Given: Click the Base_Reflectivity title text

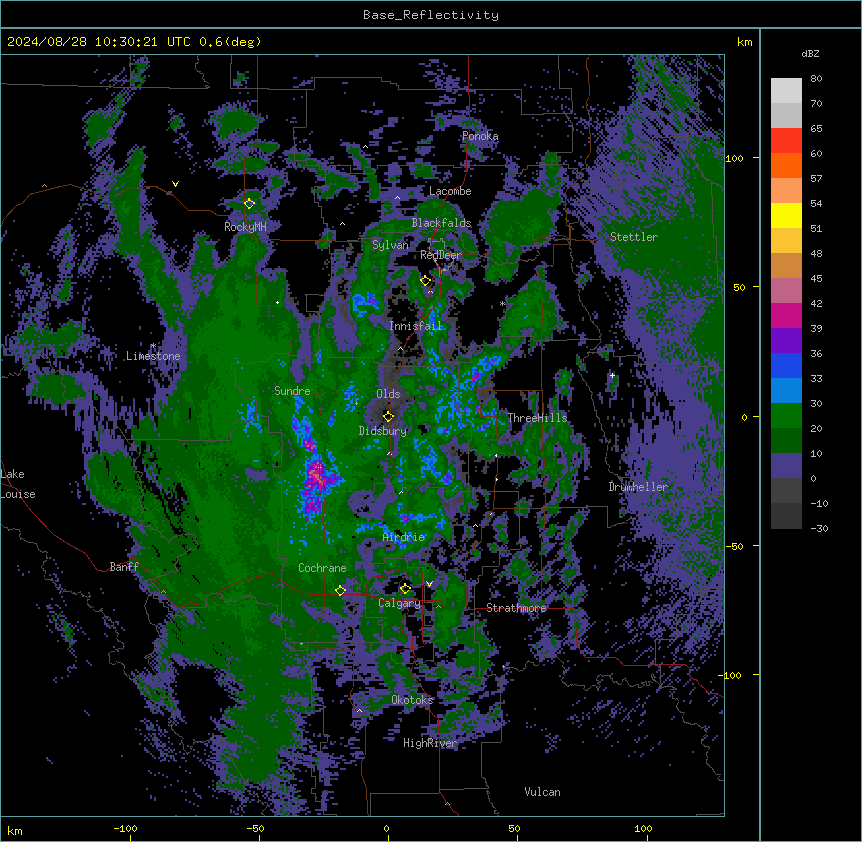Looking at the screenshot, I should pos(431,15).
